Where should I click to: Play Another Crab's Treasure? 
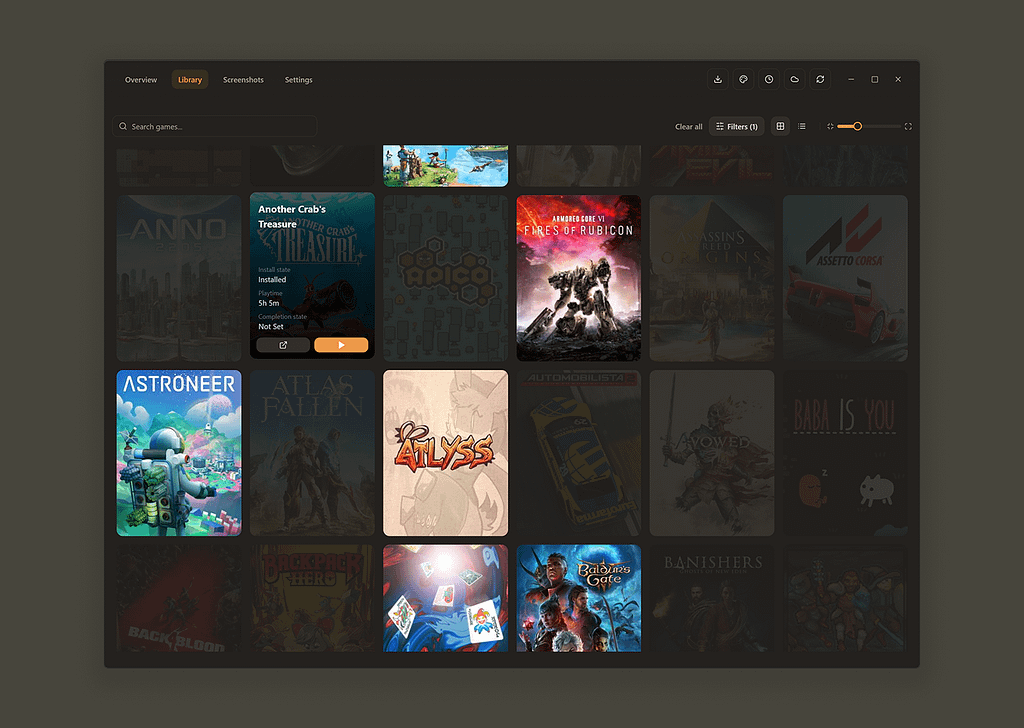coord(341,345)
